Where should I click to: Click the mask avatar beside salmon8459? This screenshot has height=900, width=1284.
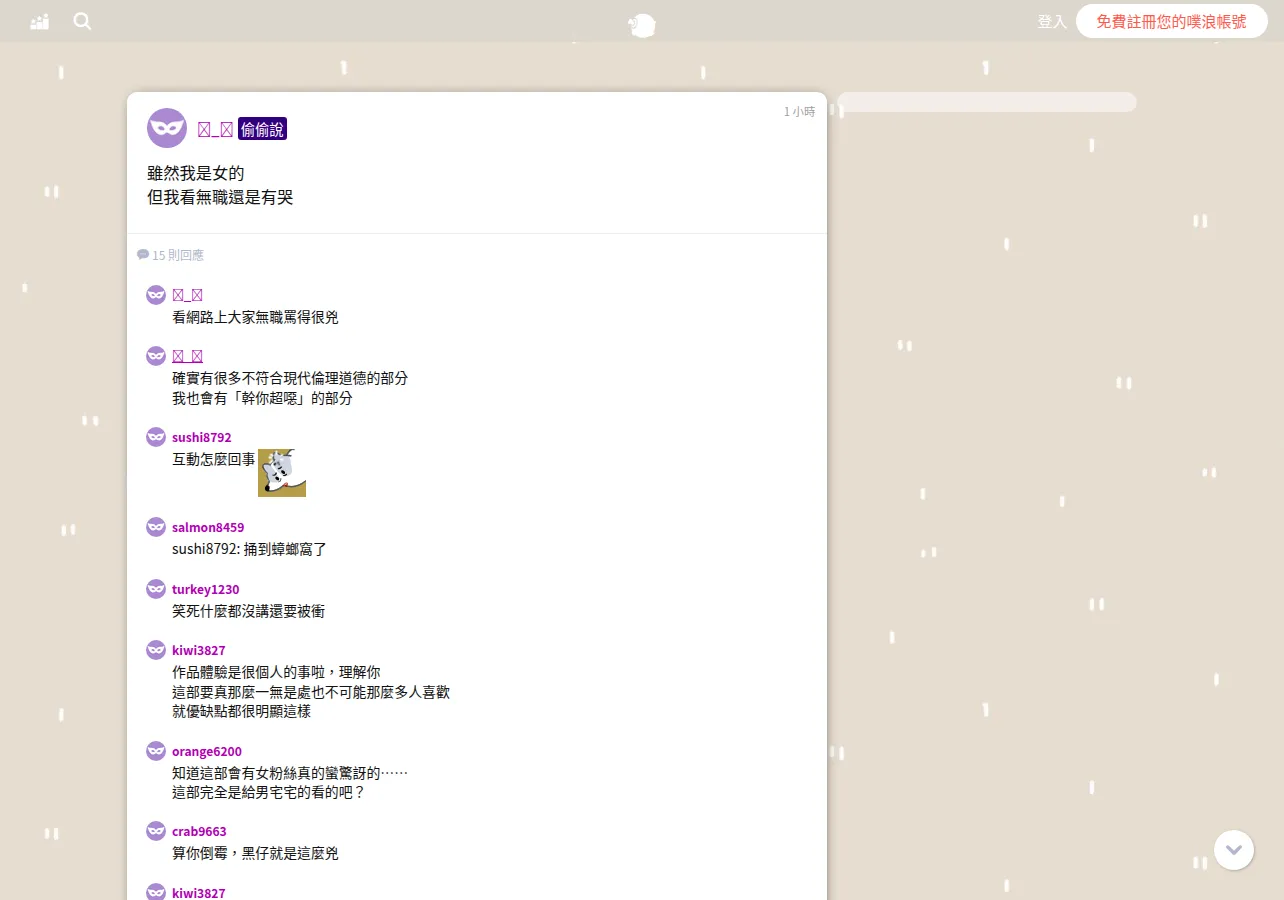click(156, 527)
